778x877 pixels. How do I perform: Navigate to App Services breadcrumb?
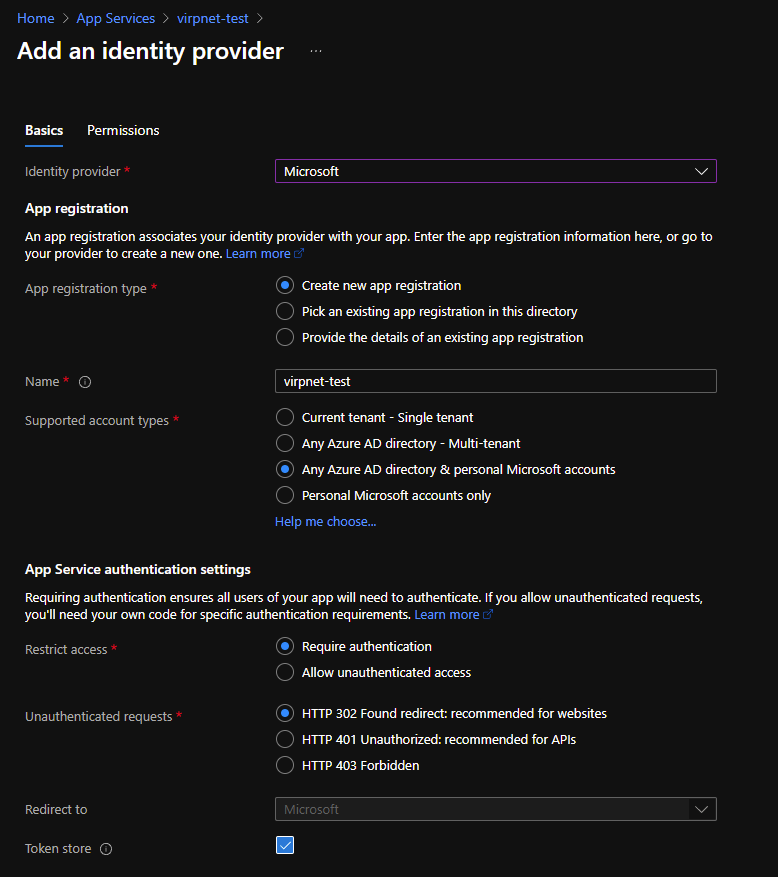(x=116, y=18)
